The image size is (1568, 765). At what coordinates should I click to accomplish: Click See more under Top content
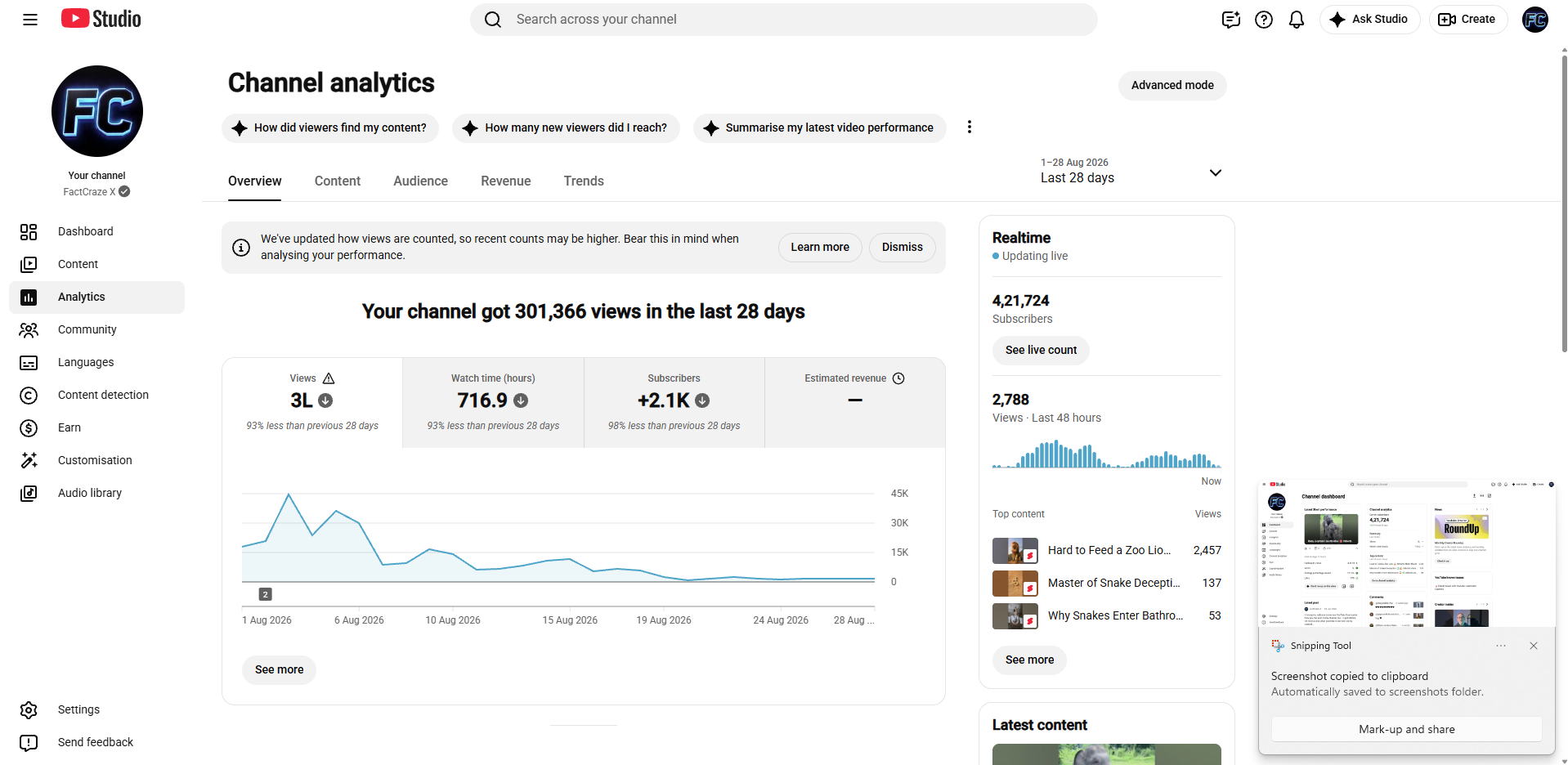click(x=1029, y=660)
